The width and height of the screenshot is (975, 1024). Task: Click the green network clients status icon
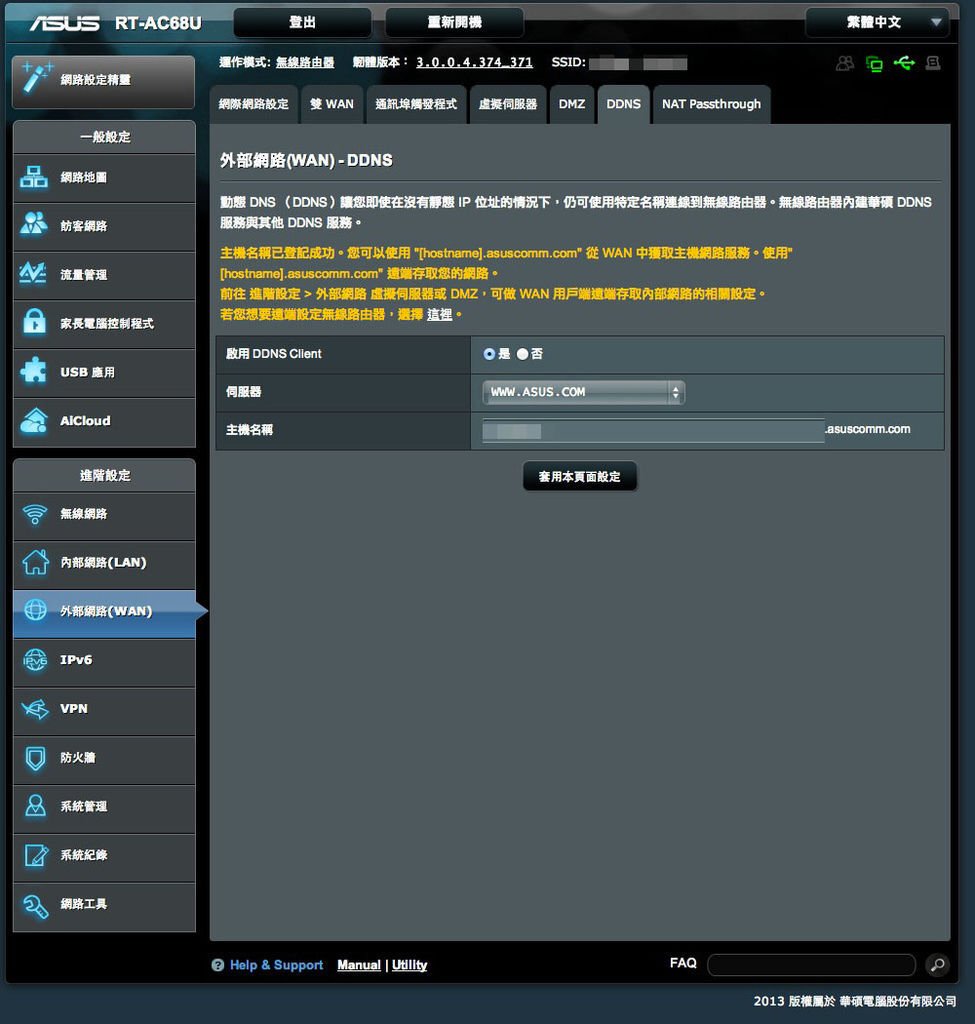coord(874,63)
